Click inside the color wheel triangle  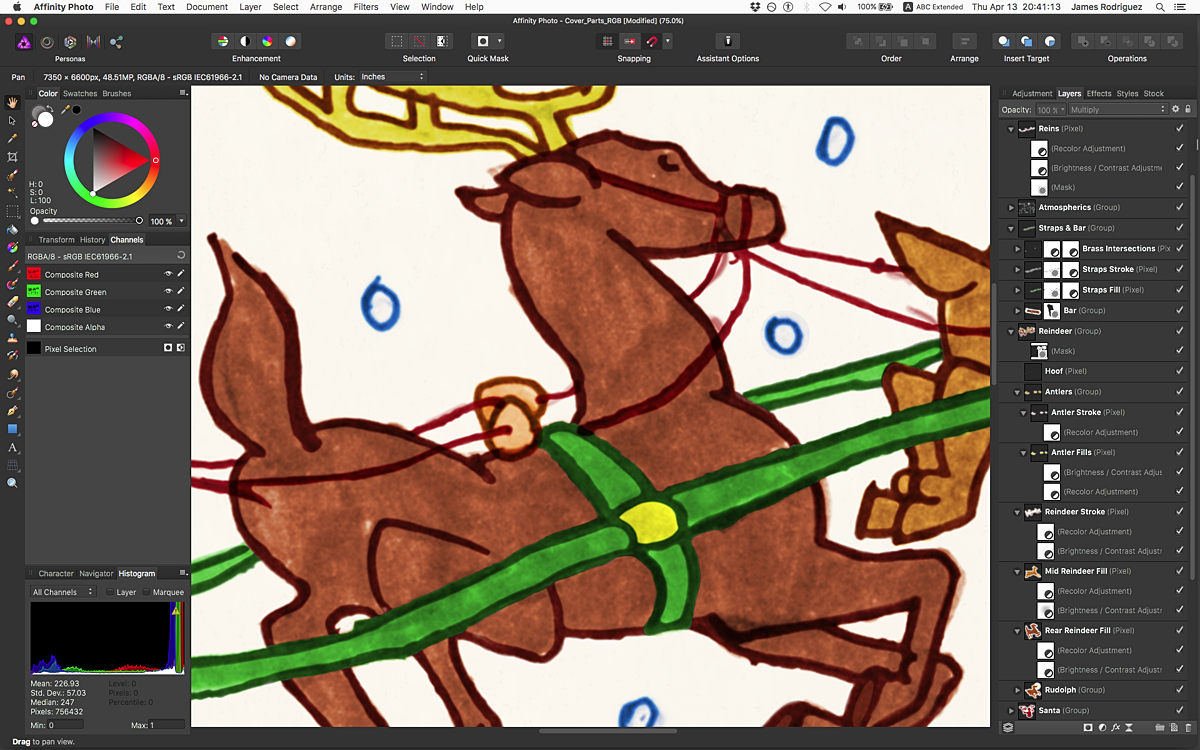[x=117, y=160]
